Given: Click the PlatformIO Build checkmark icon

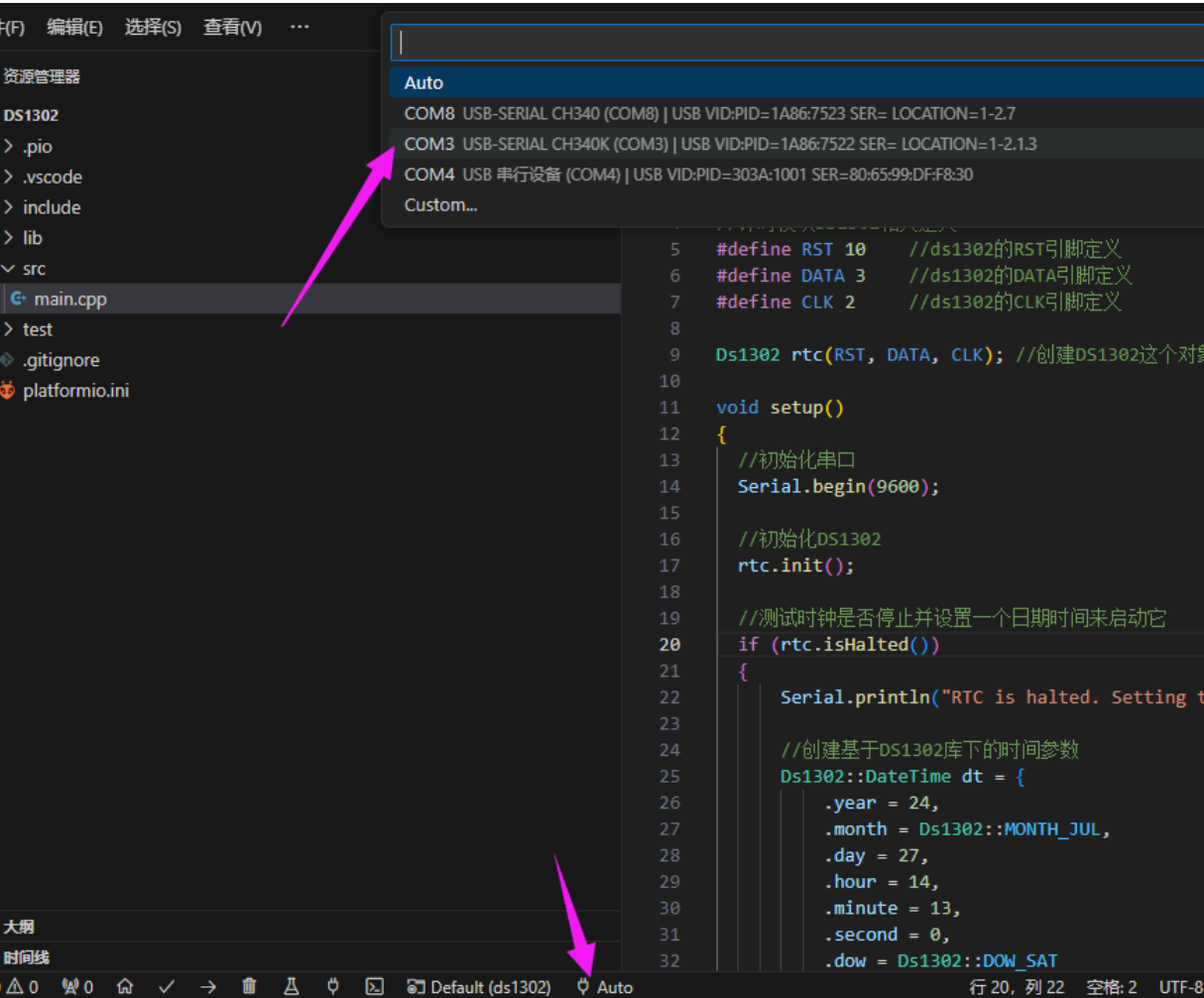Looking at the screenshot, I should pyautogui.click(x=167, y=986).
